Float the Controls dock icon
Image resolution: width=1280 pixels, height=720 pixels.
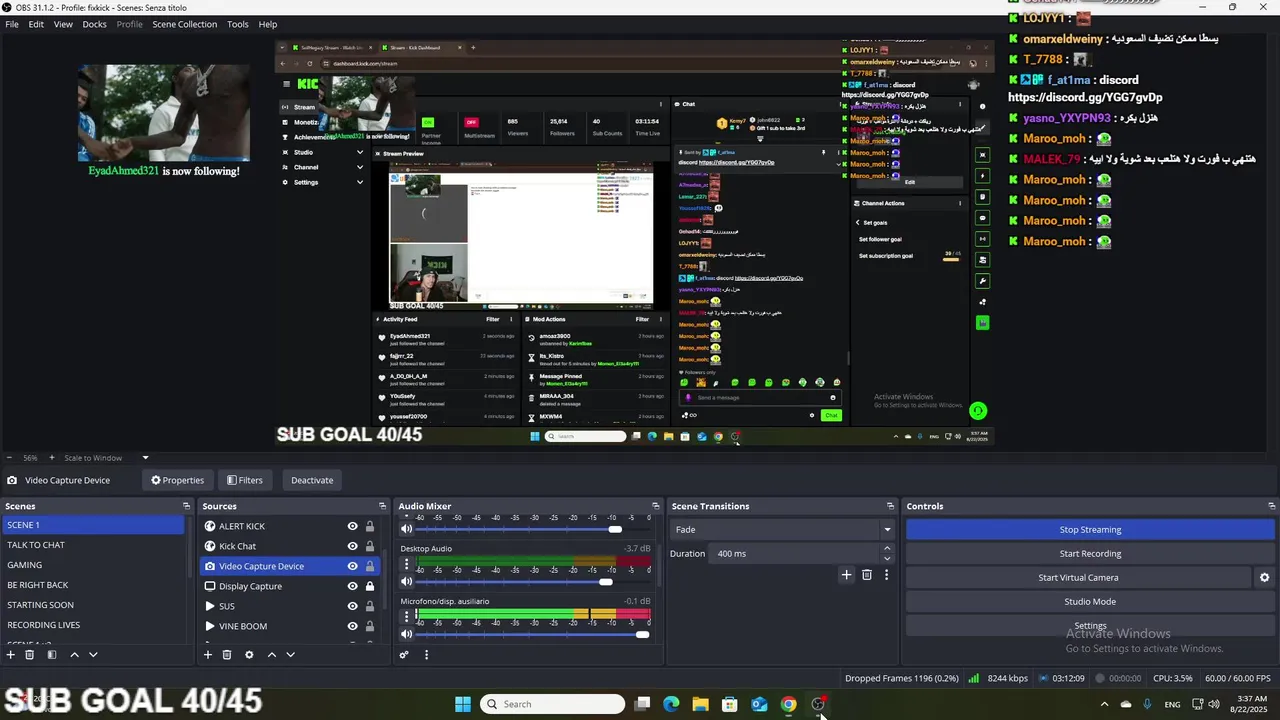1271,506
